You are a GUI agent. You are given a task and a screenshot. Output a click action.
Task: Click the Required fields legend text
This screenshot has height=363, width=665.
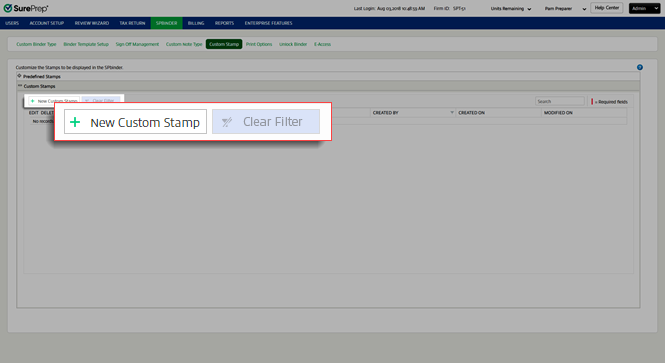tap(611, 102)
